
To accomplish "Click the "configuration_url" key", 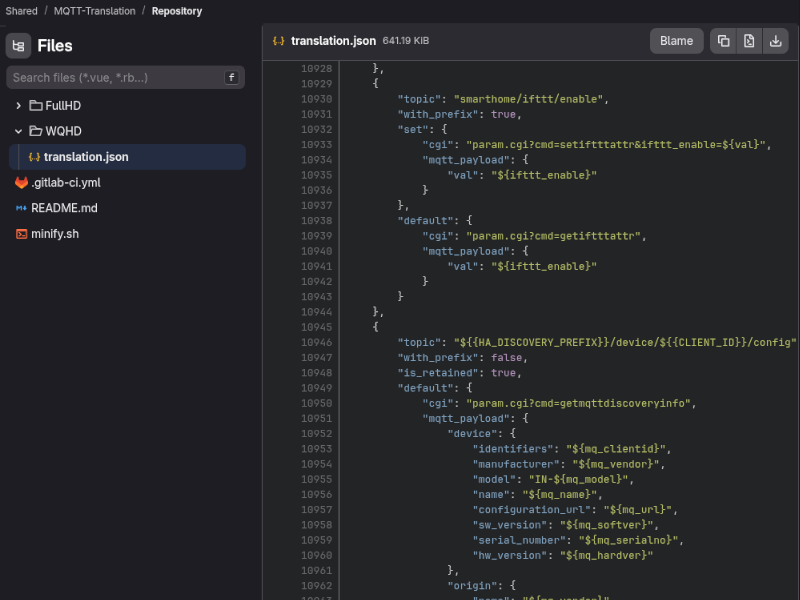I will point(531,510).
